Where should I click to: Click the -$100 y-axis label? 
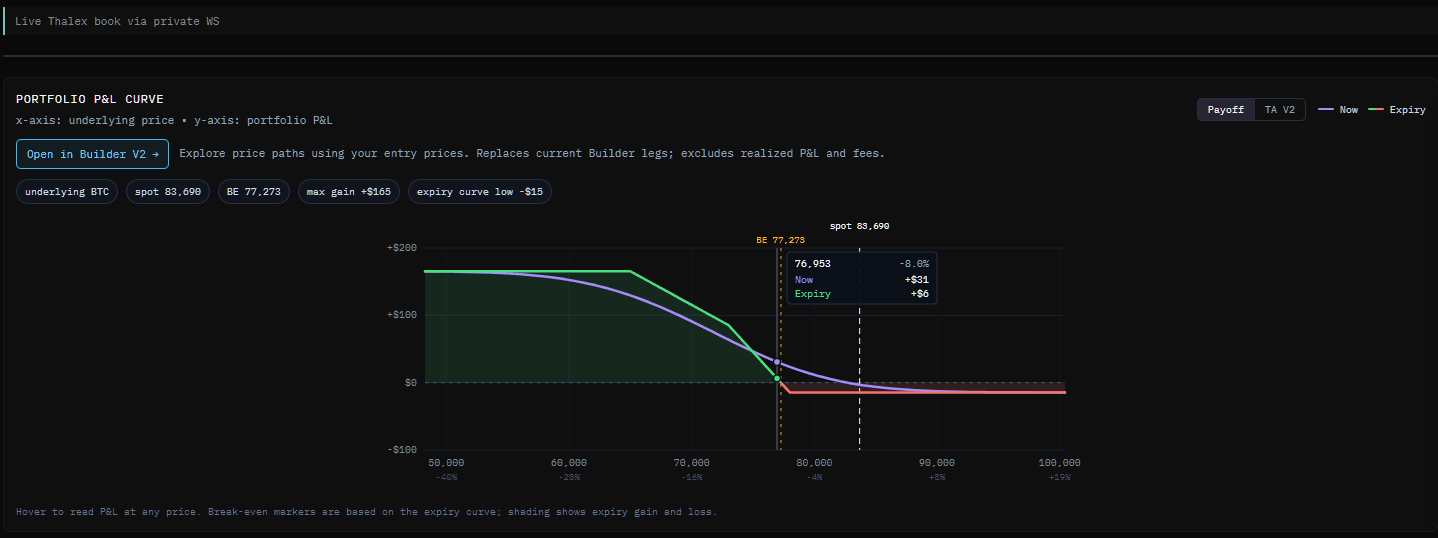point(401,450)
